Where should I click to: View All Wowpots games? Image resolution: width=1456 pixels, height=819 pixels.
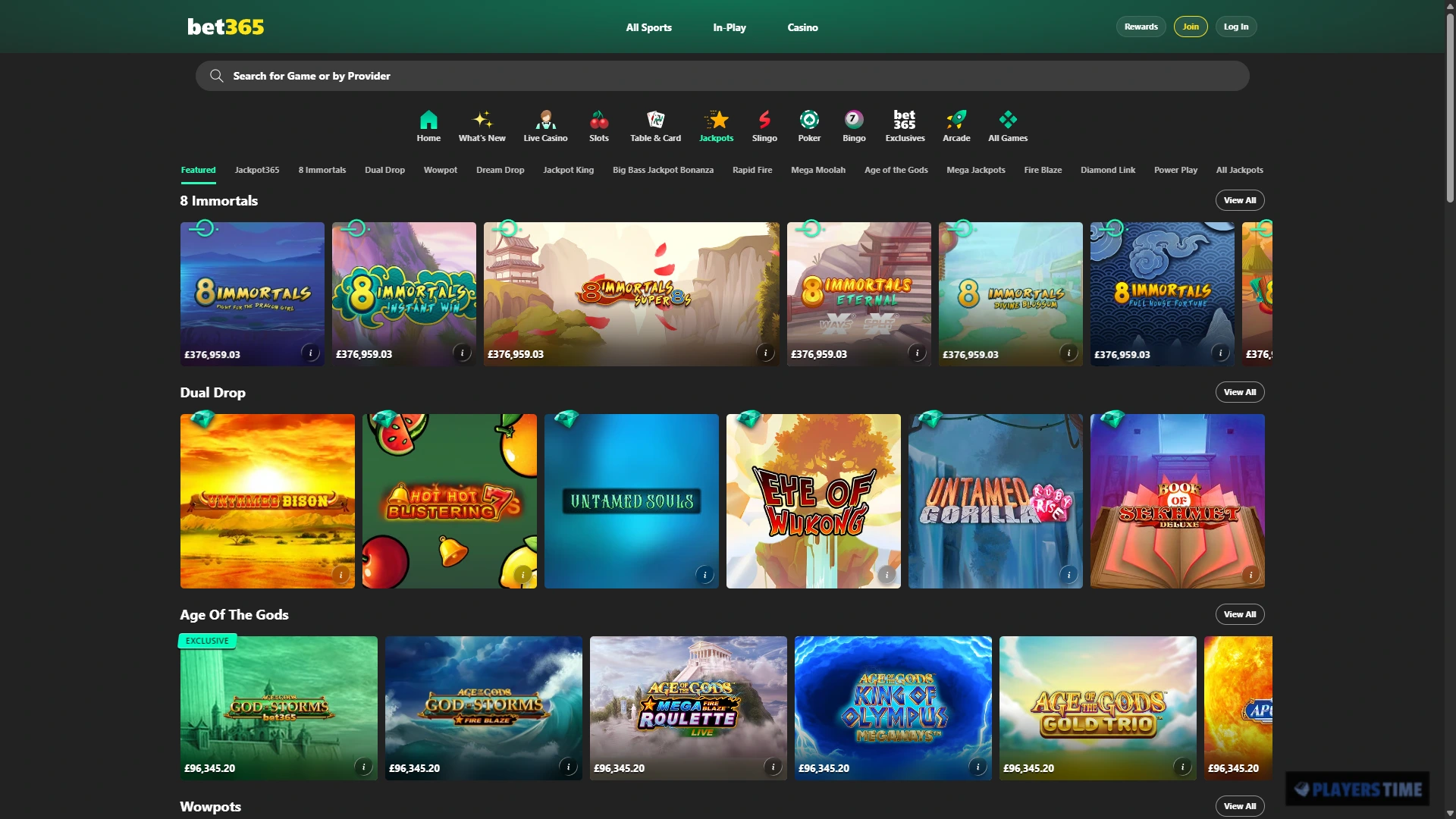click(x=1240, y=806)
